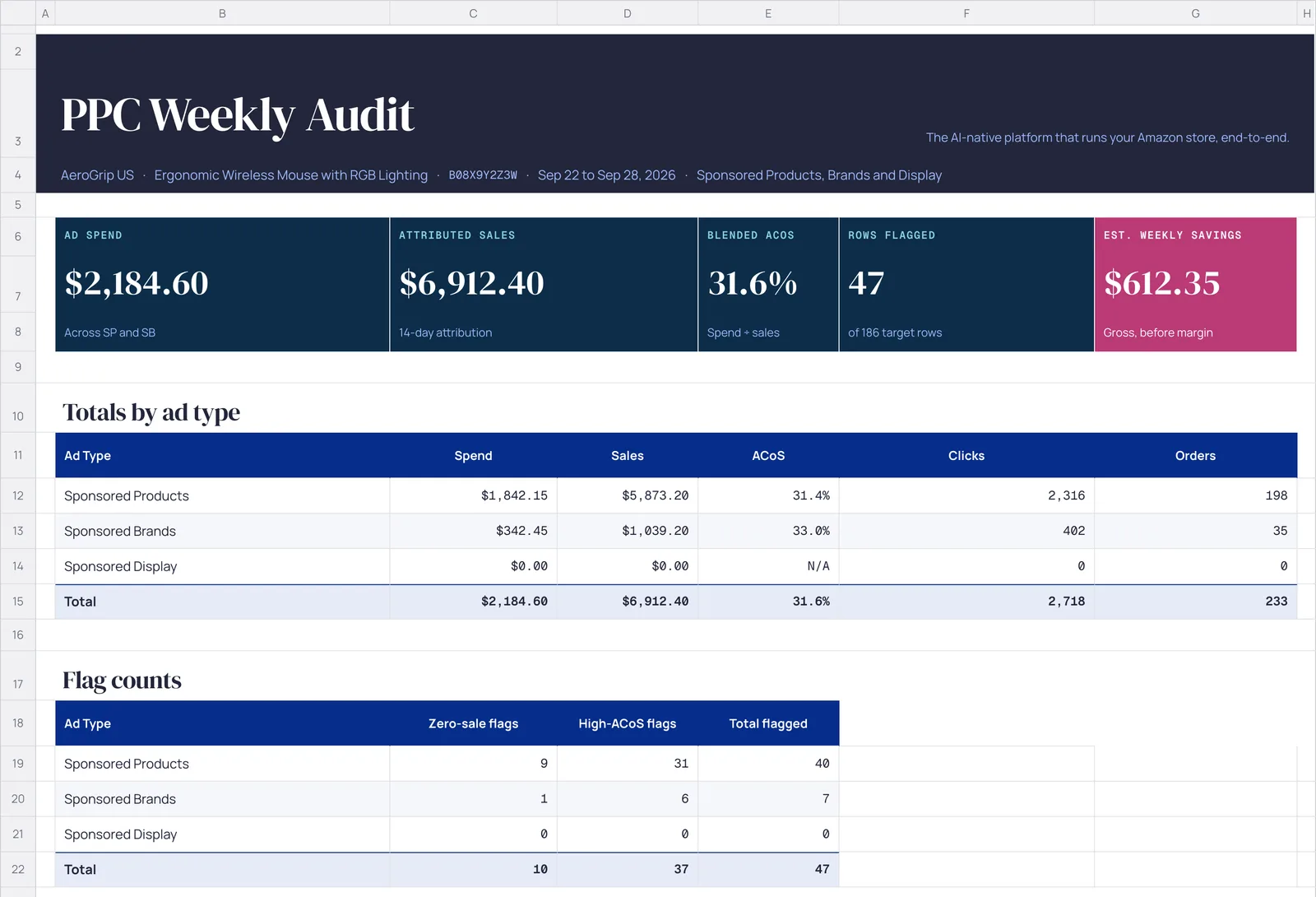
Task: Click the AeroGrip US brand name
Action: [x=97, y=175]
